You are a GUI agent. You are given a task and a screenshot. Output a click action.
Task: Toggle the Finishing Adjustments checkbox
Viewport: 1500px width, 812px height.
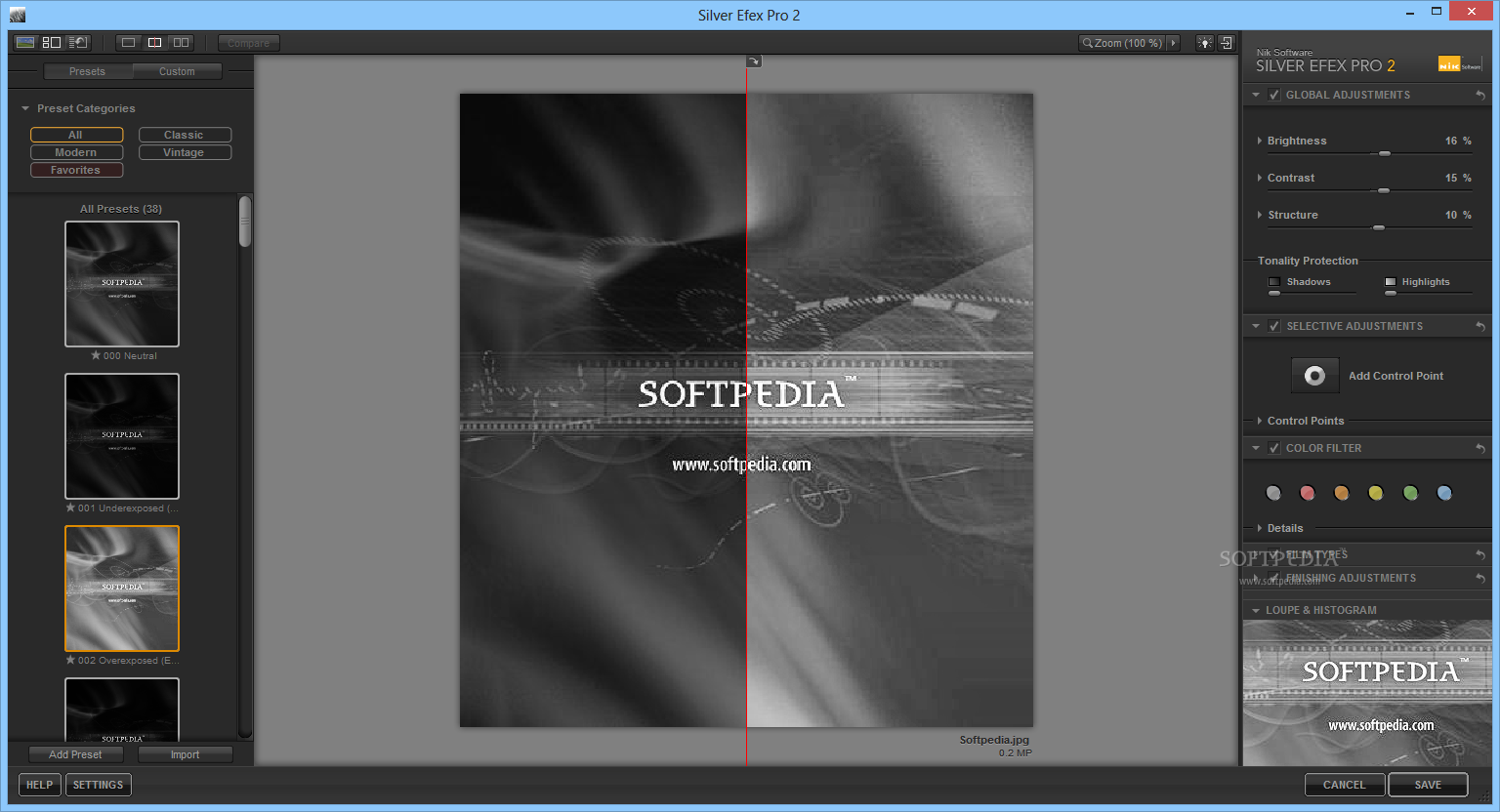(1273, 578)
